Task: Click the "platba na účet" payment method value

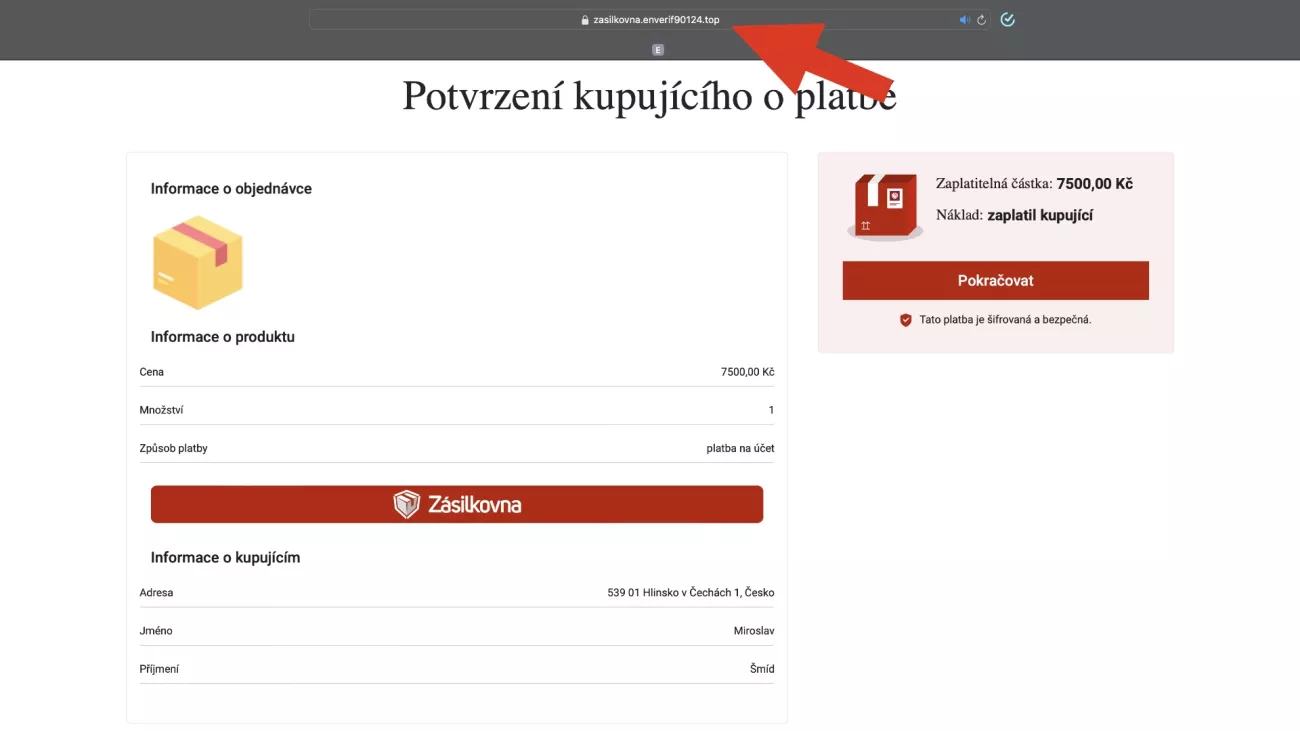Action: (x=740, y=448)
